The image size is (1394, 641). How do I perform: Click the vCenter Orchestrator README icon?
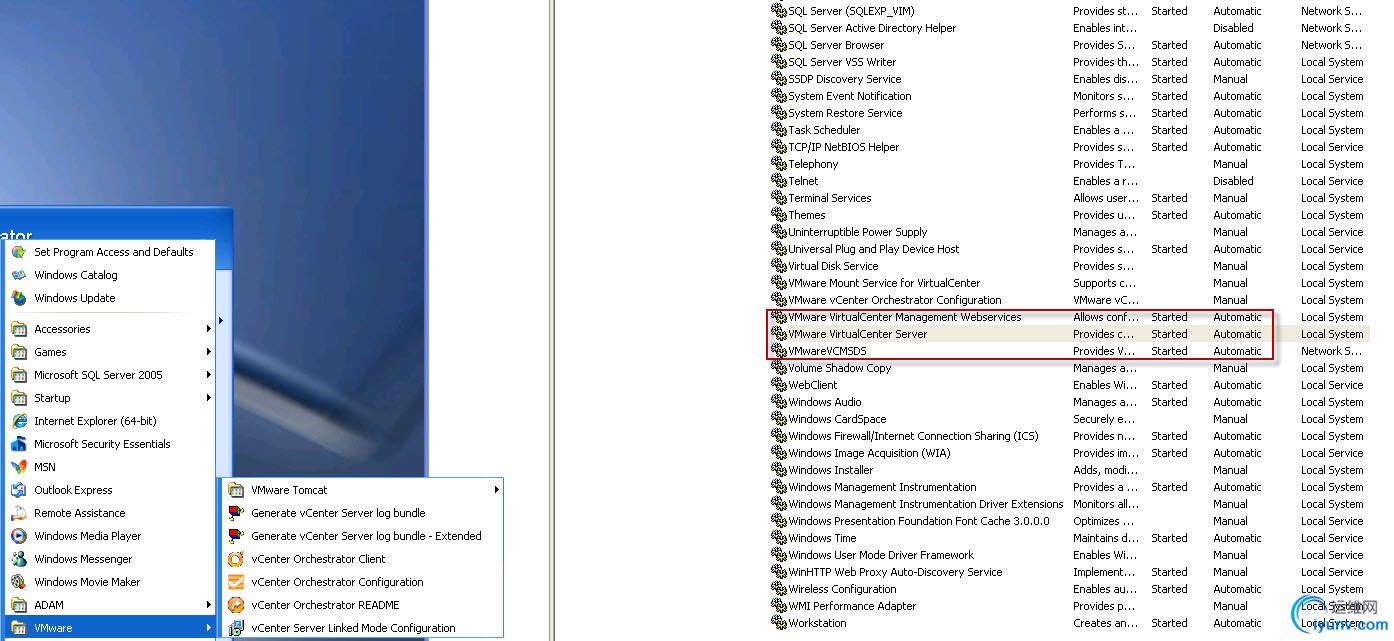pyautogui.click(x=236, y=605)
